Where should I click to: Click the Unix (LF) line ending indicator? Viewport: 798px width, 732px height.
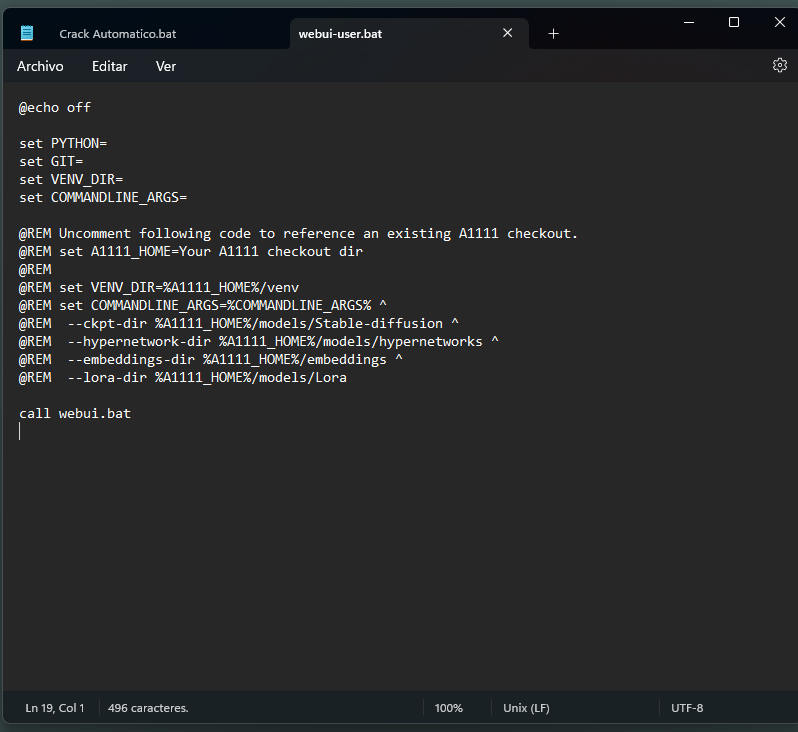point(526,708)
